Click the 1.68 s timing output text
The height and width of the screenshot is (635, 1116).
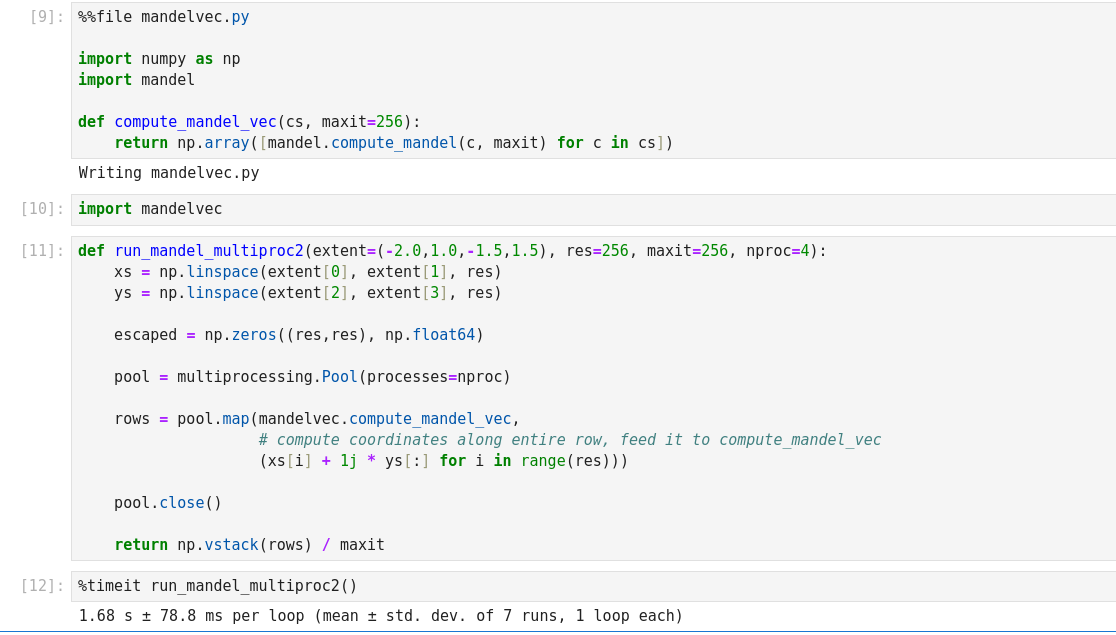(381, 616)
